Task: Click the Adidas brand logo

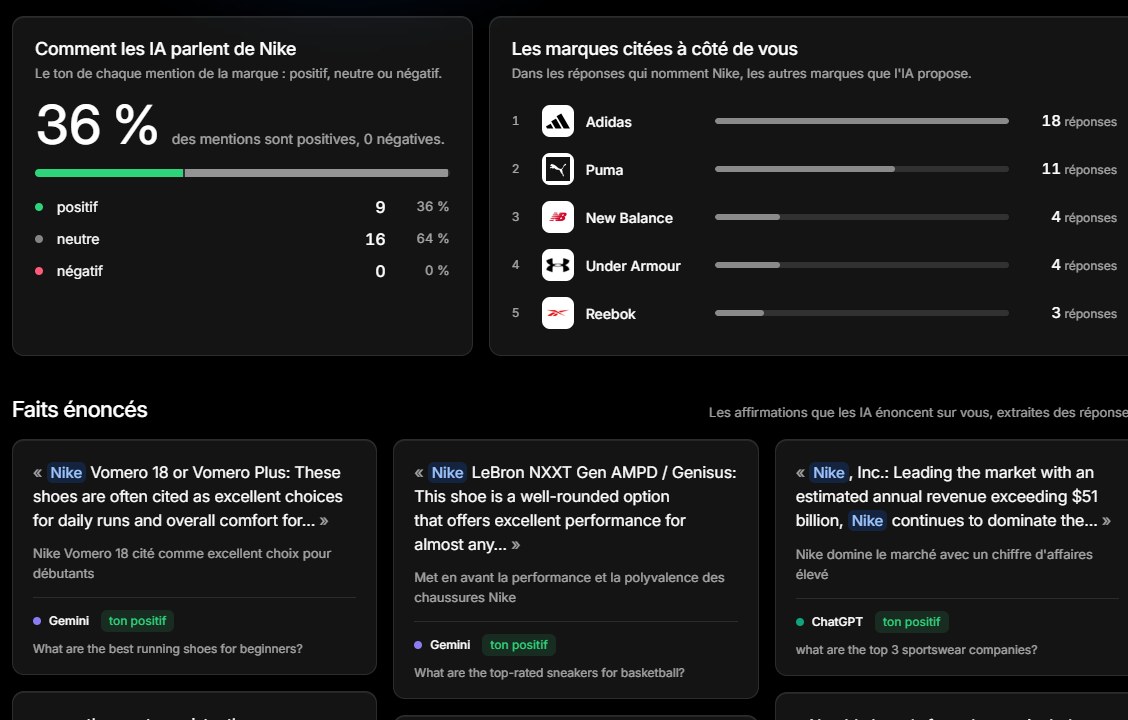Action: [x=558, y=122]
